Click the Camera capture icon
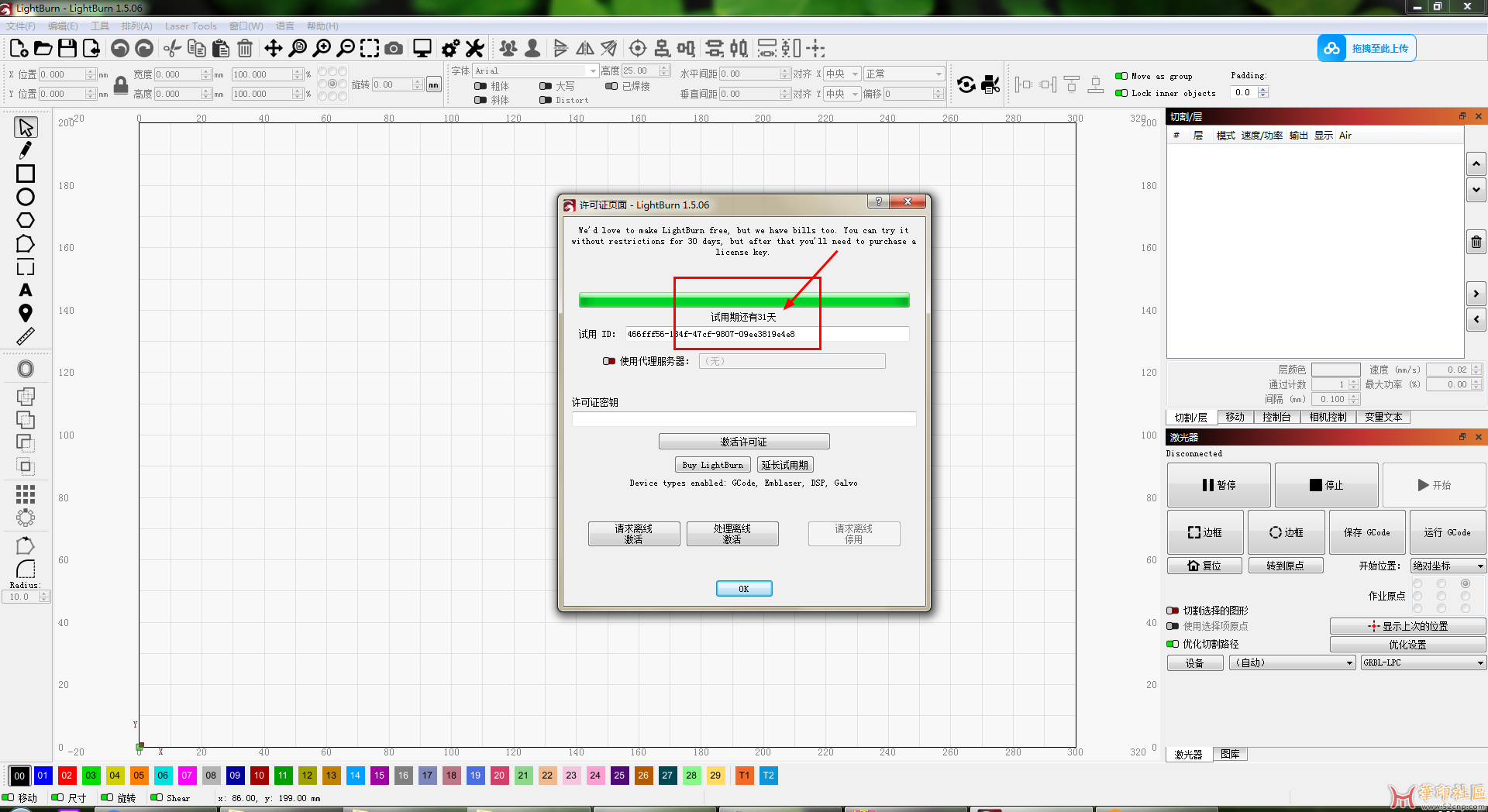 coord(394,48)
